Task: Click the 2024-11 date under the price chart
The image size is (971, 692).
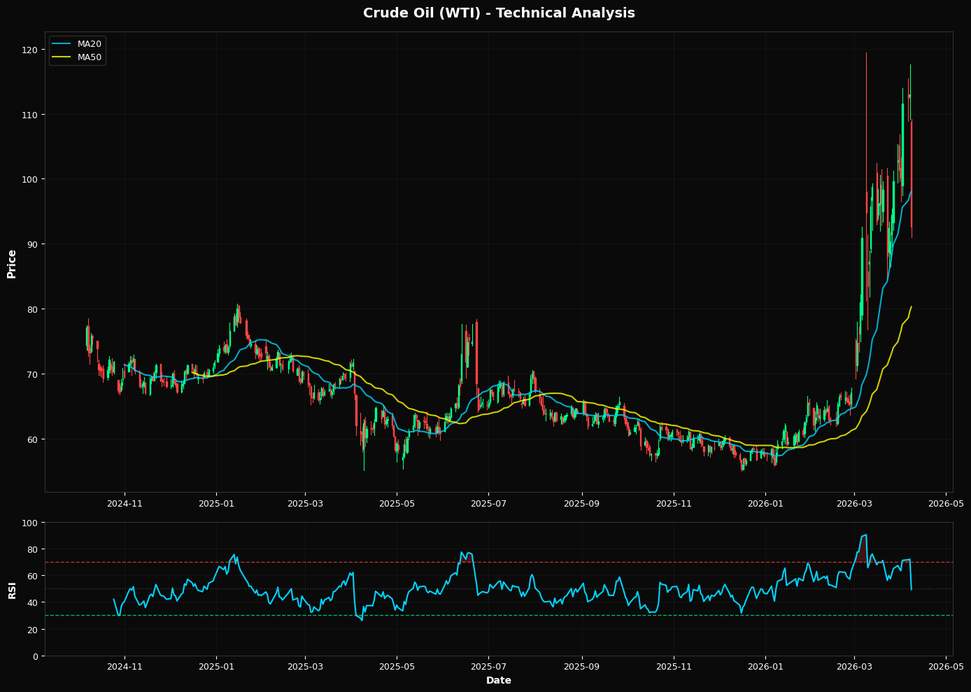Action: pyautogui.click(x=125, y=503)
